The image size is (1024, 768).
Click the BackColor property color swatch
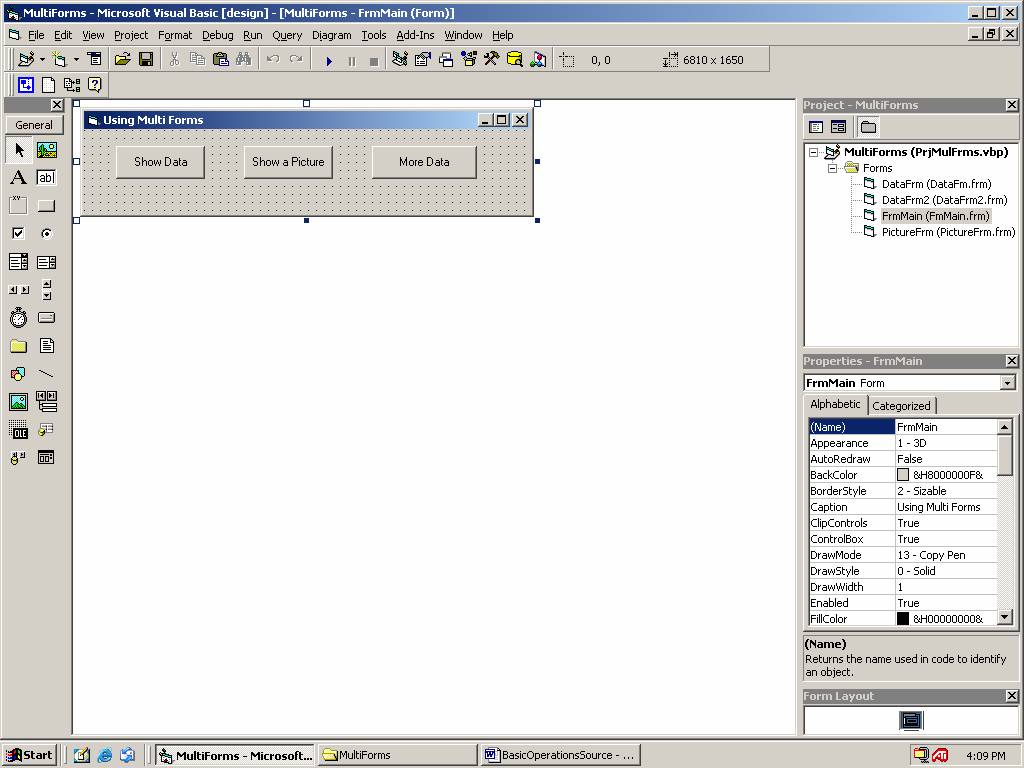pos(903,475)
